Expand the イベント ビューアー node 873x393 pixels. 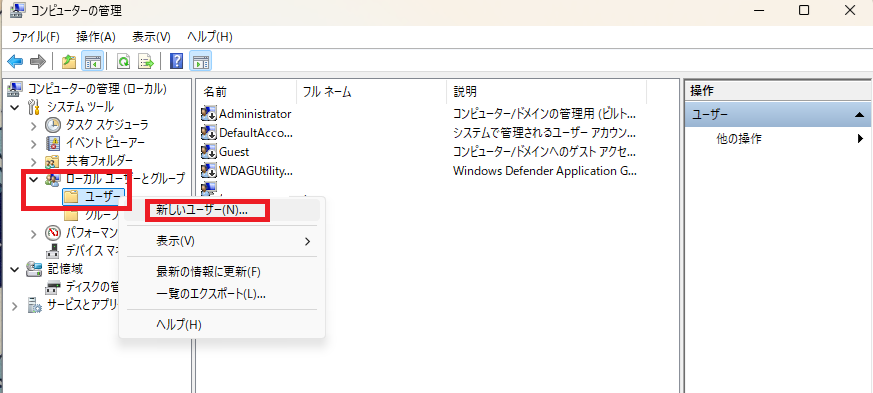click(x=35, y=143)
